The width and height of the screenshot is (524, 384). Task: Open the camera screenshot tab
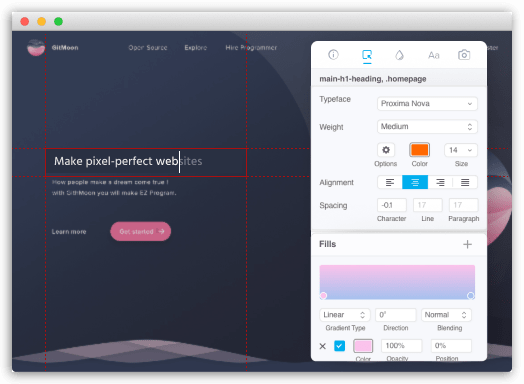point(464,55)
